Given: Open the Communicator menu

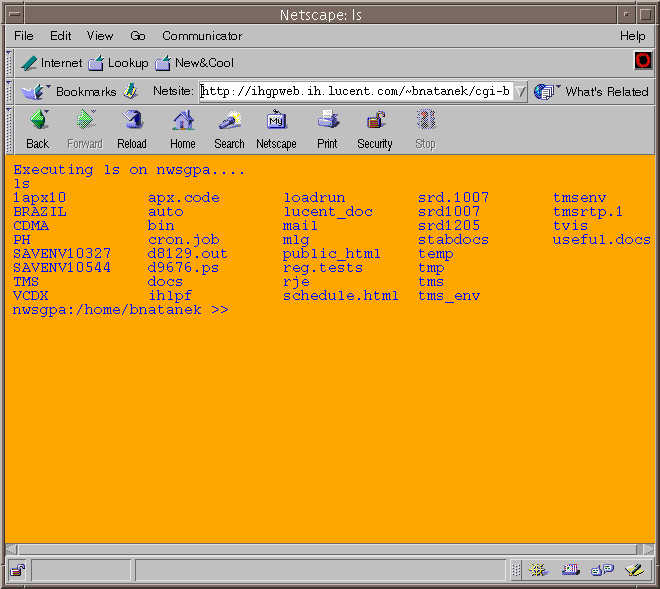Looking at the screenshot, I should pyautogui.click(x=202, y=36).
